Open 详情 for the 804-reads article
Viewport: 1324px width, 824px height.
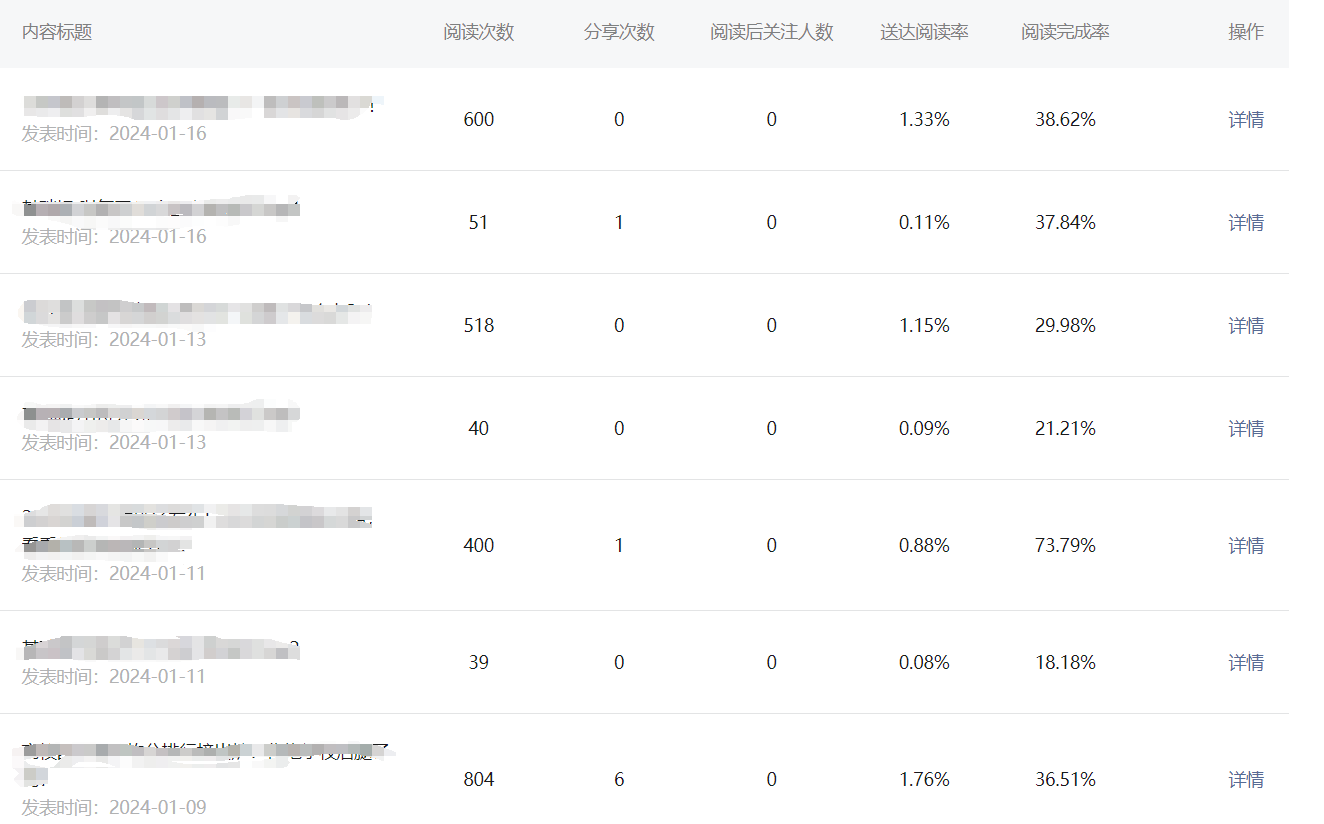point(1246,780)
